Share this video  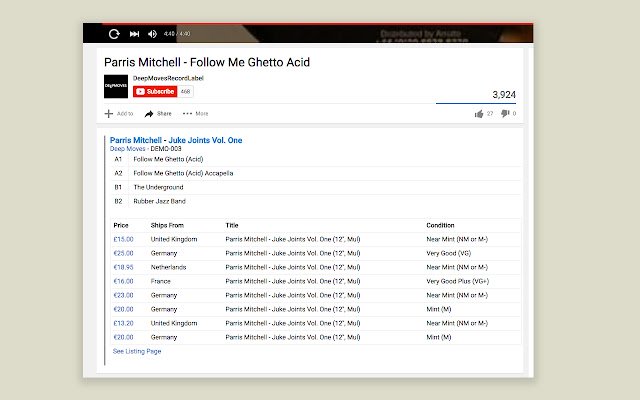click(x=158, y=113)
